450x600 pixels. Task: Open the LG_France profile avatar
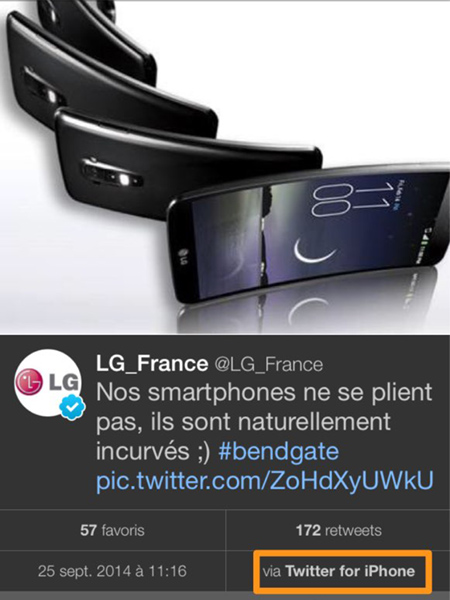[x=48, y=382]
